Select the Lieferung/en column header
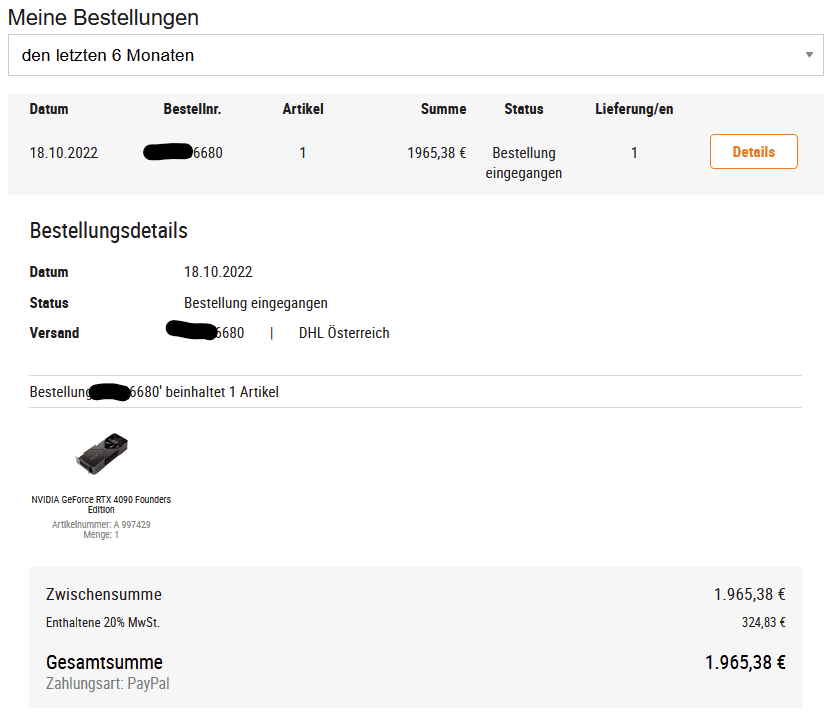This screenshot has width=840, height=718. pos(634,109)
